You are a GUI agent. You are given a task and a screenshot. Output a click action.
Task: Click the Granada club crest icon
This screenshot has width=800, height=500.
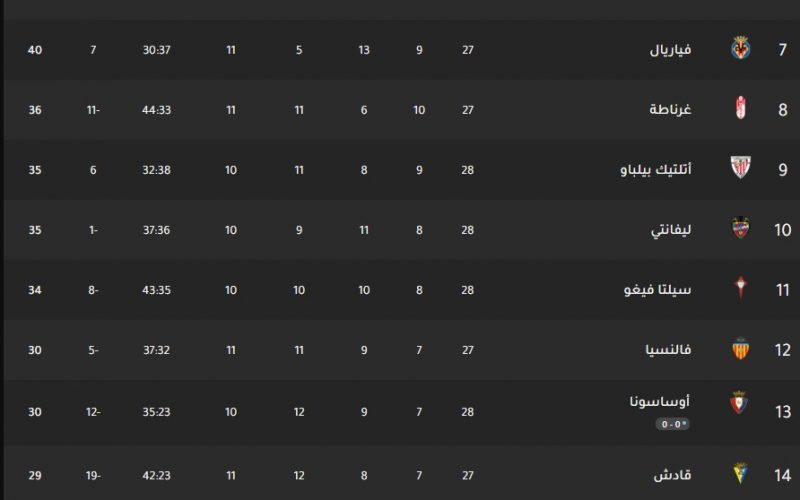click(x=741, y=108)
